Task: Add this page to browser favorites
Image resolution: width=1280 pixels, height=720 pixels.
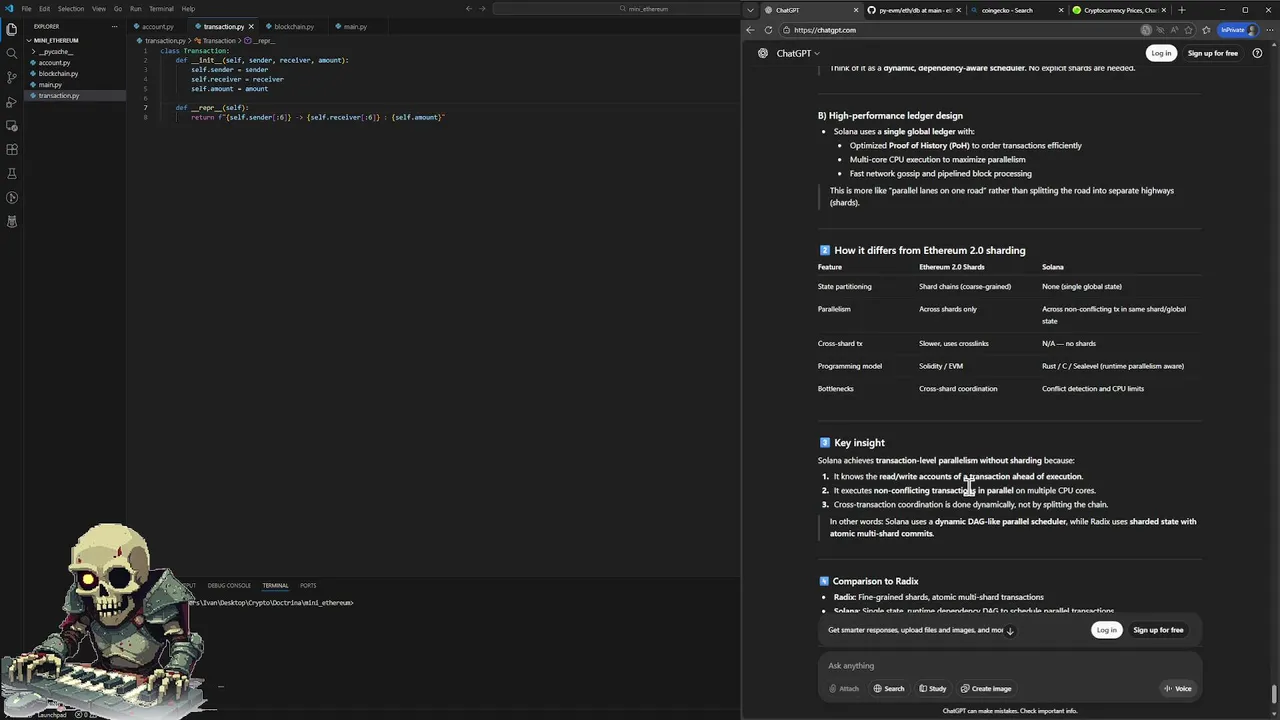Action: tap(1176, 30)
